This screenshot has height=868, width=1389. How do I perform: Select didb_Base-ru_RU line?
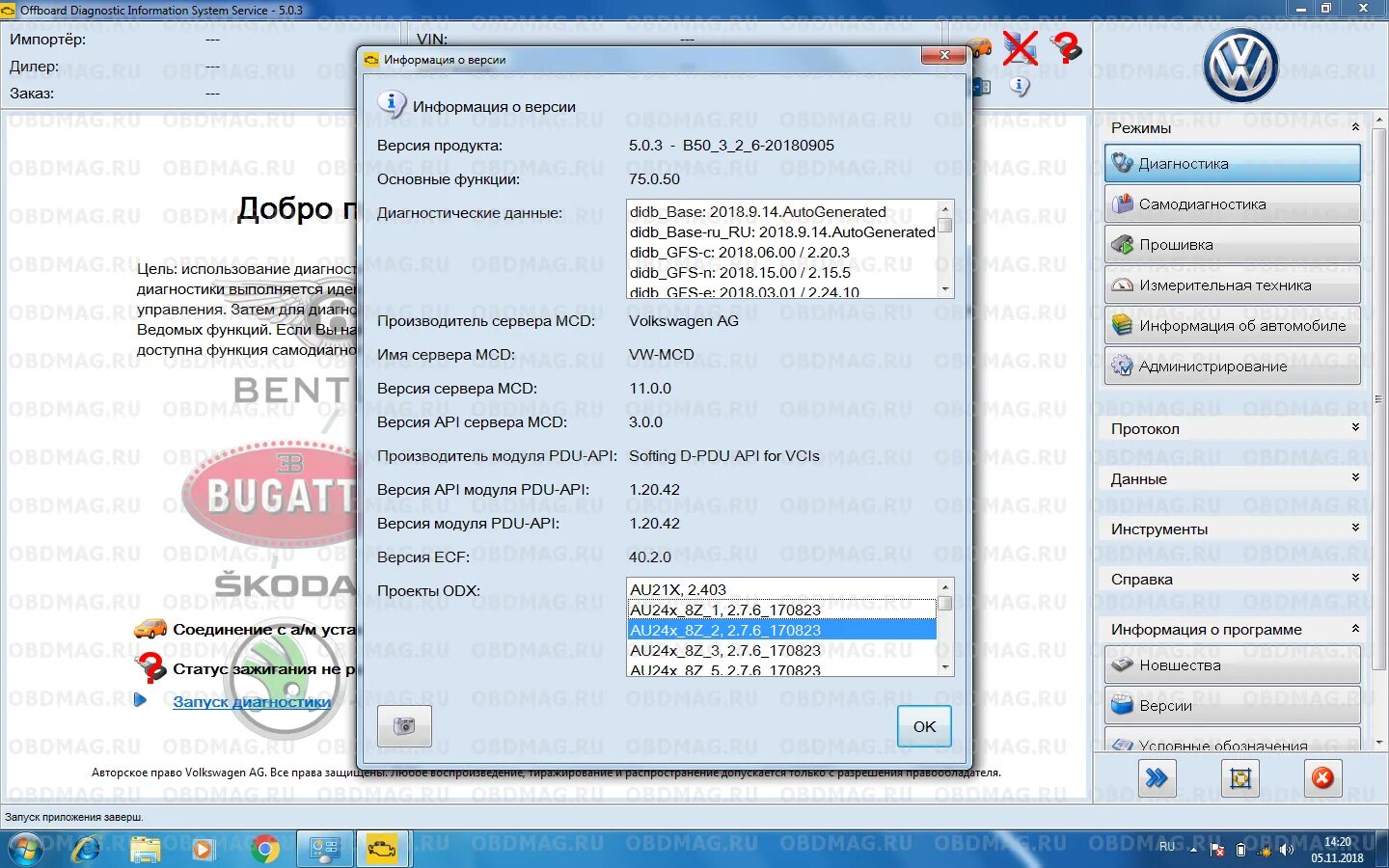[x=782, y=231]
